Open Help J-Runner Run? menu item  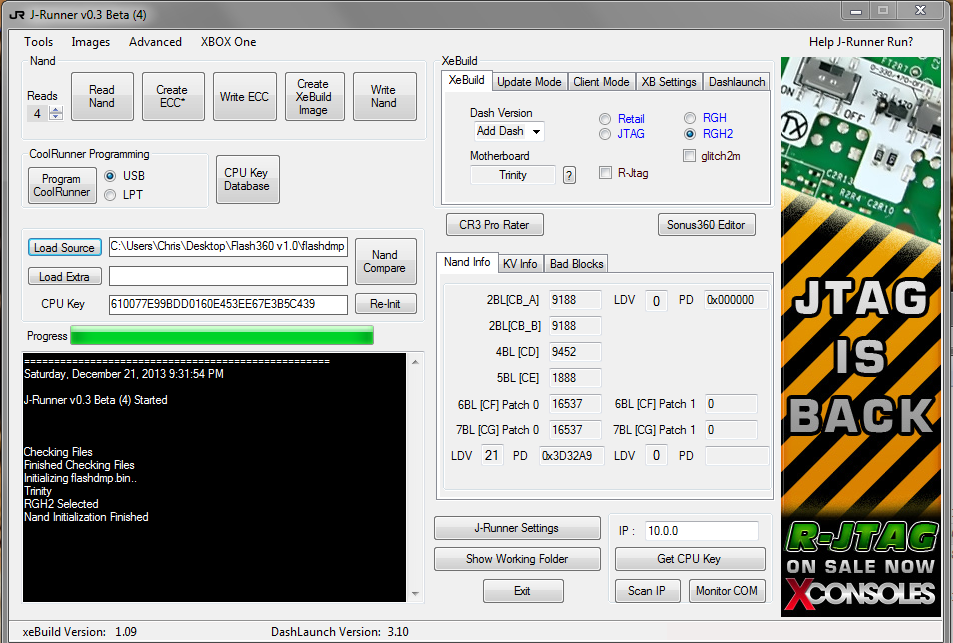[x=861, y=42]
